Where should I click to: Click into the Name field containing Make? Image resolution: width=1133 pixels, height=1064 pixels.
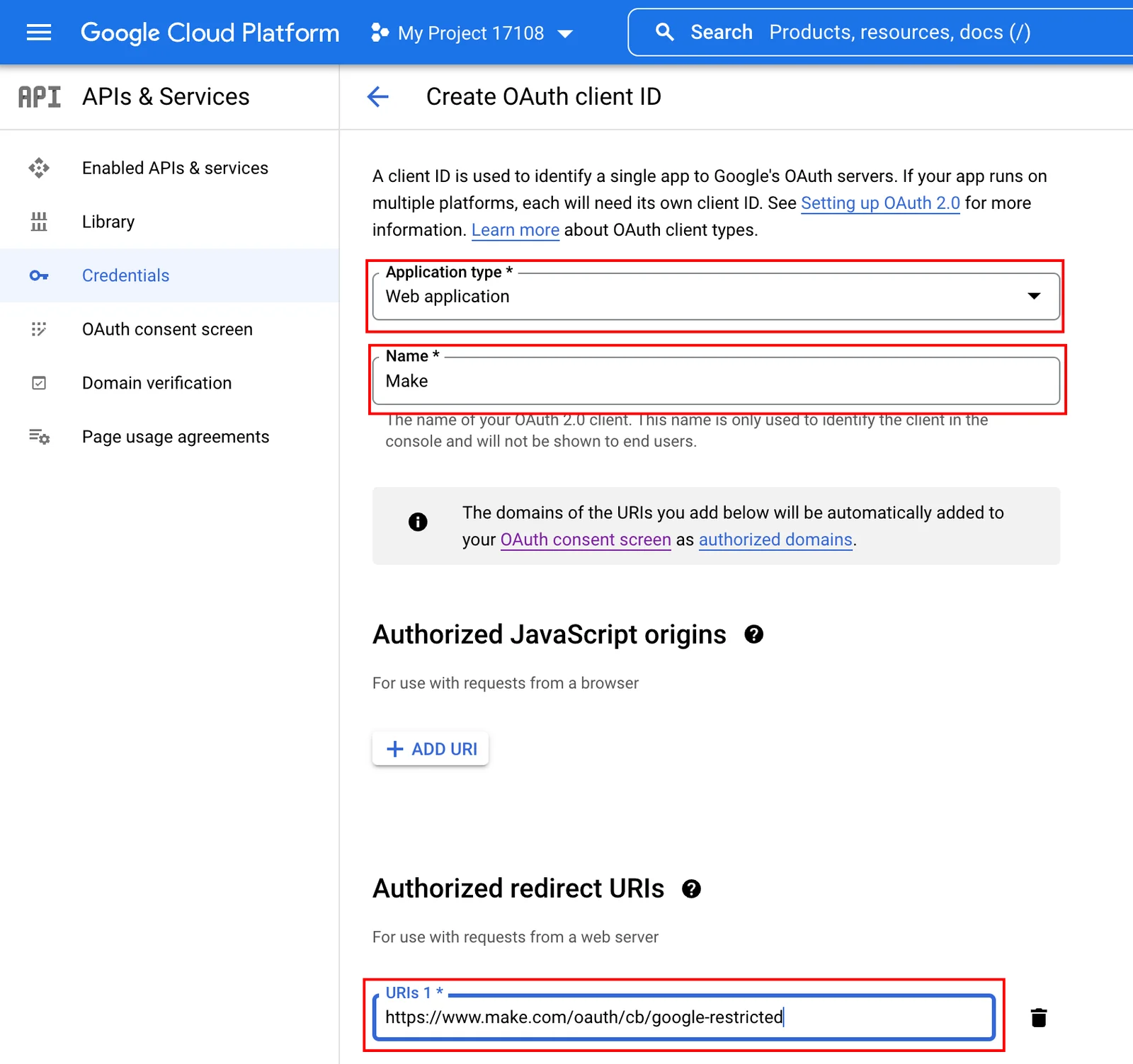pyautogui.click(x=716, y=381)
